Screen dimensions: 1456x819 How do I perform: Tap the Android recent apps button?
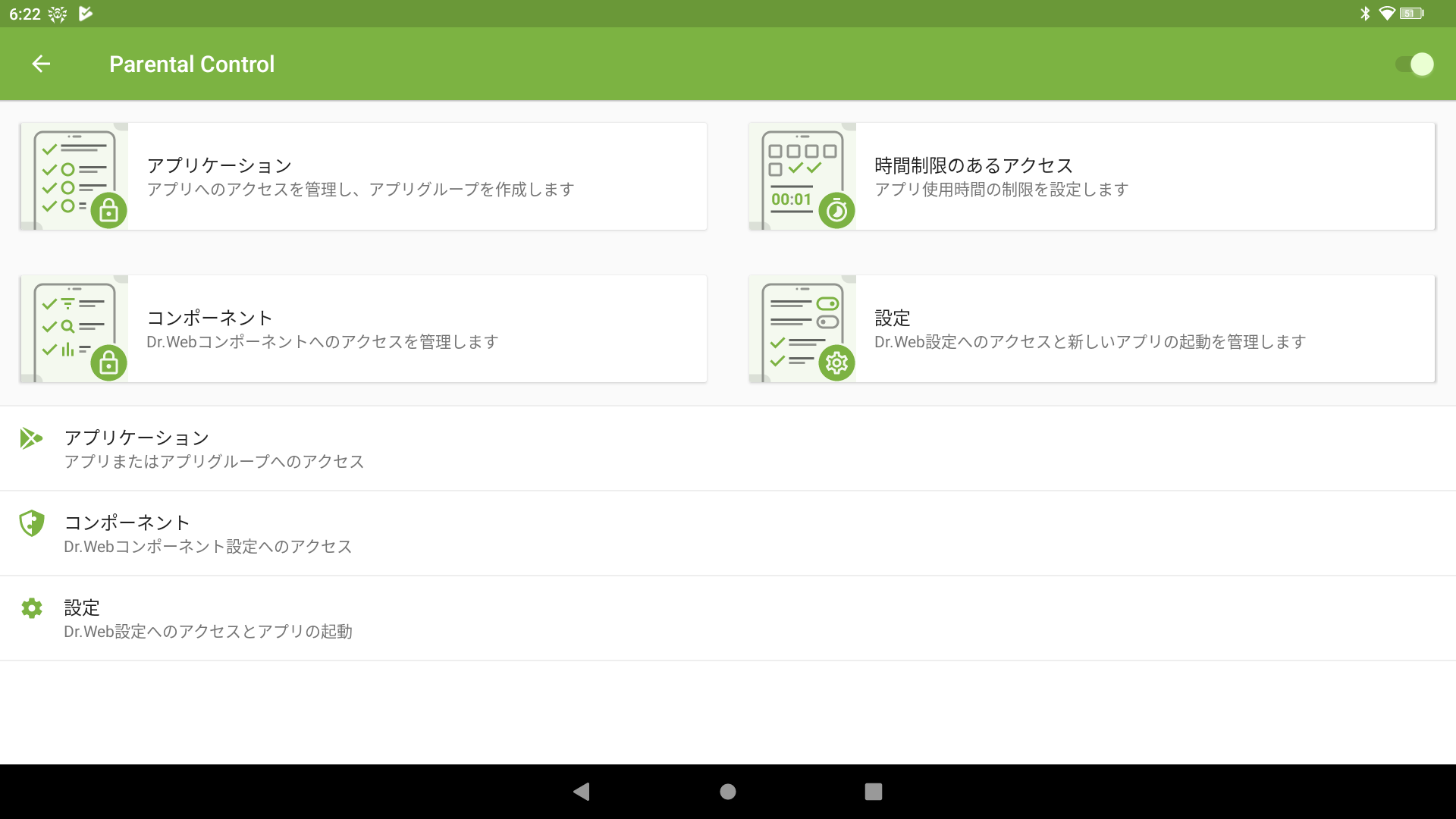(x=874, y=792)
